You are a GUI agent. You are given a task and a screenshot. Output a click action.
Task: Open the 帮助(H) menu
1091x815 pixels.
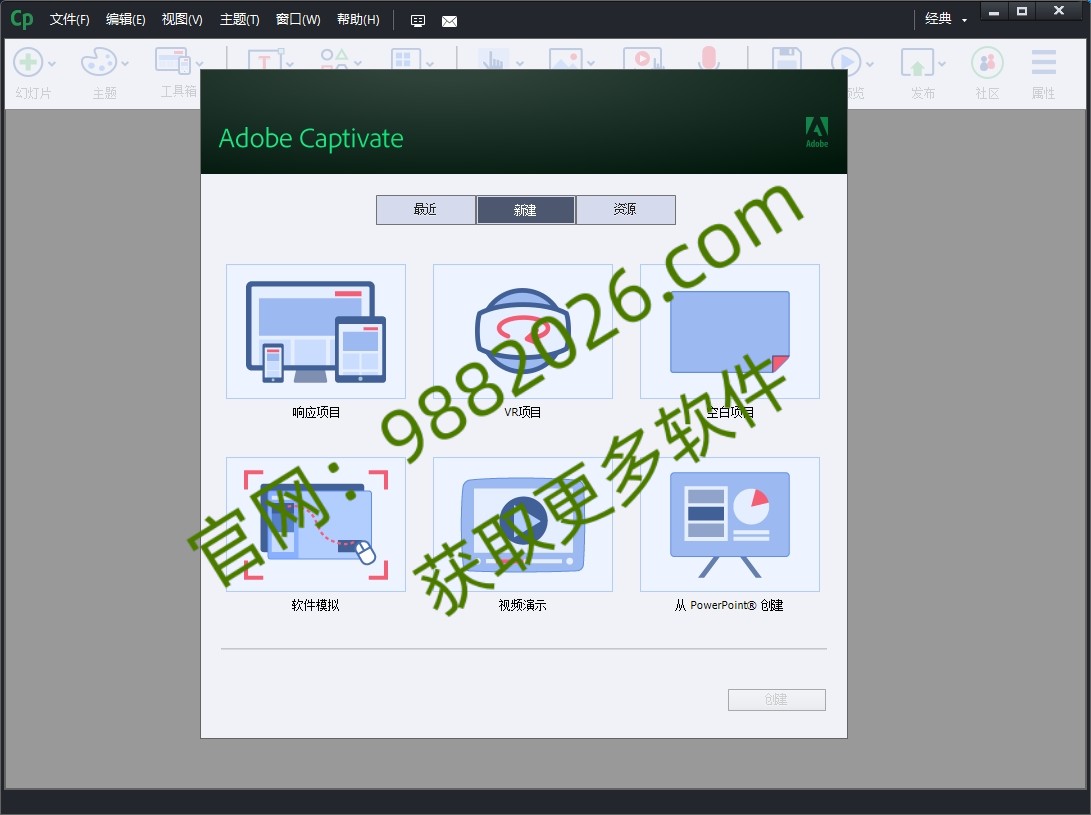click(x=358, y=19)
